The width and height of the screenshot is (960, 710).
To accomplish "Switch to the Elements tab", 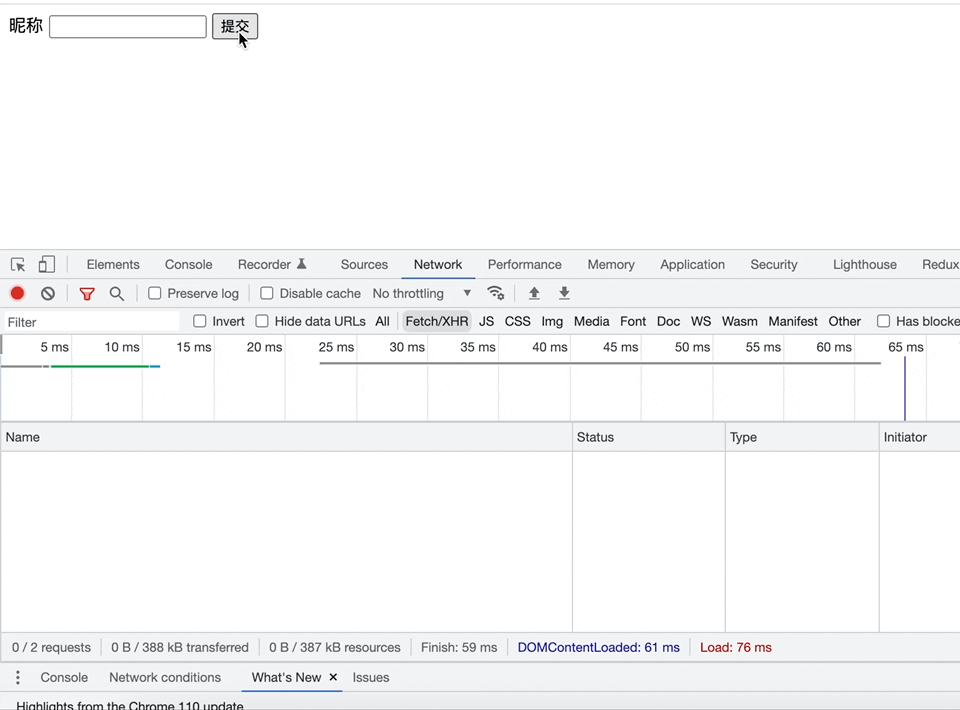I will tap(113, 264).
